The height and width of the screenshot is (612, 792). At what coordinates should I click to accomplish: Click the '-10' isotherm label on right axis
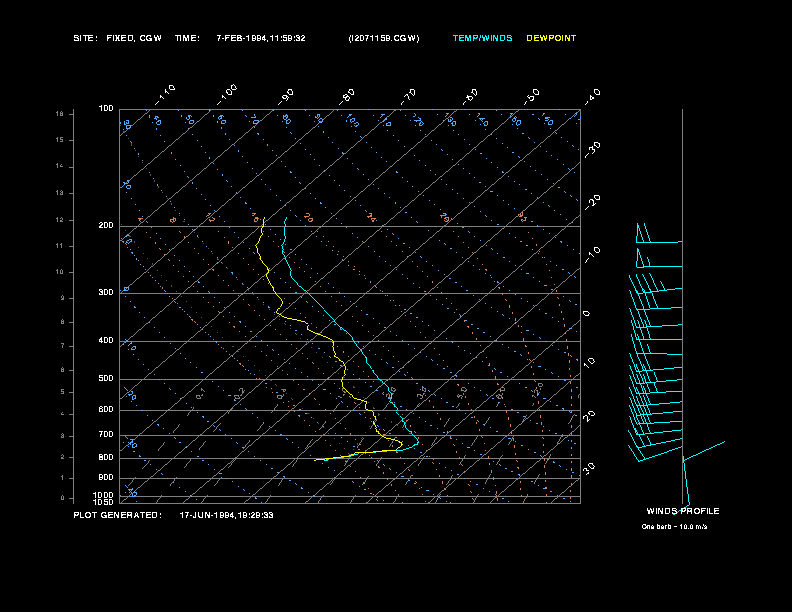[592, 255]
